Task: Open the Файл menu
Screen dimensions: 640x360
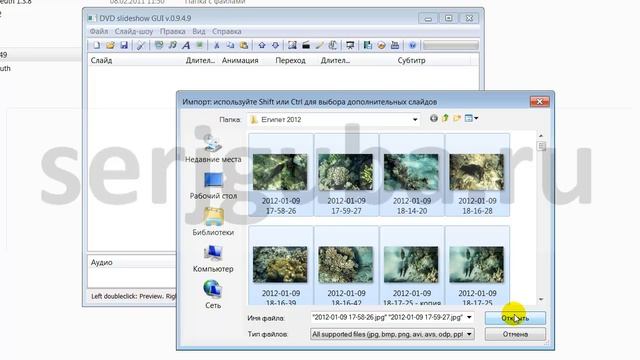Action: (99, 31)
